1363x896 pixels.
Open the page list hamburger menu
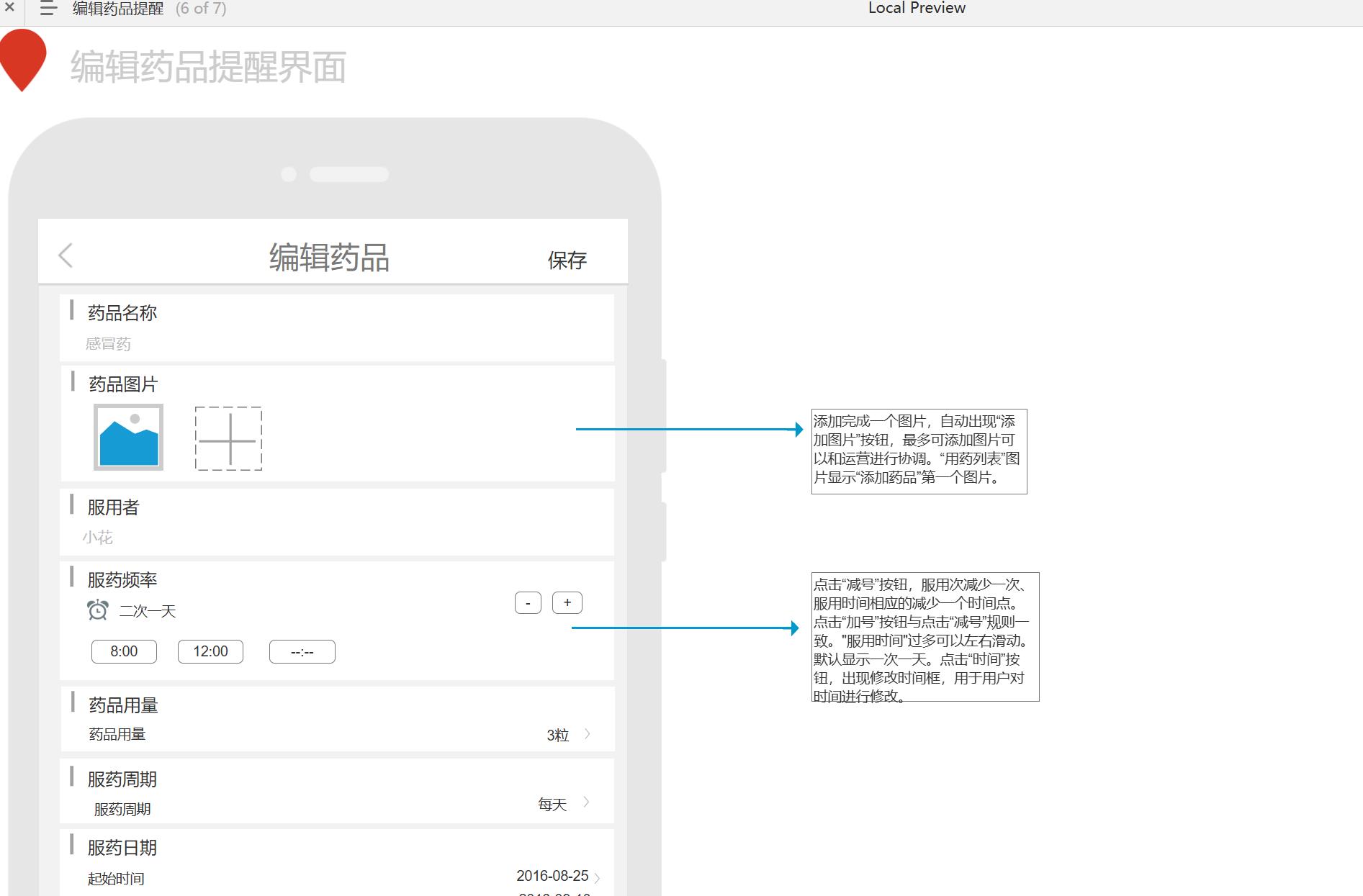(x=48, y=9)
